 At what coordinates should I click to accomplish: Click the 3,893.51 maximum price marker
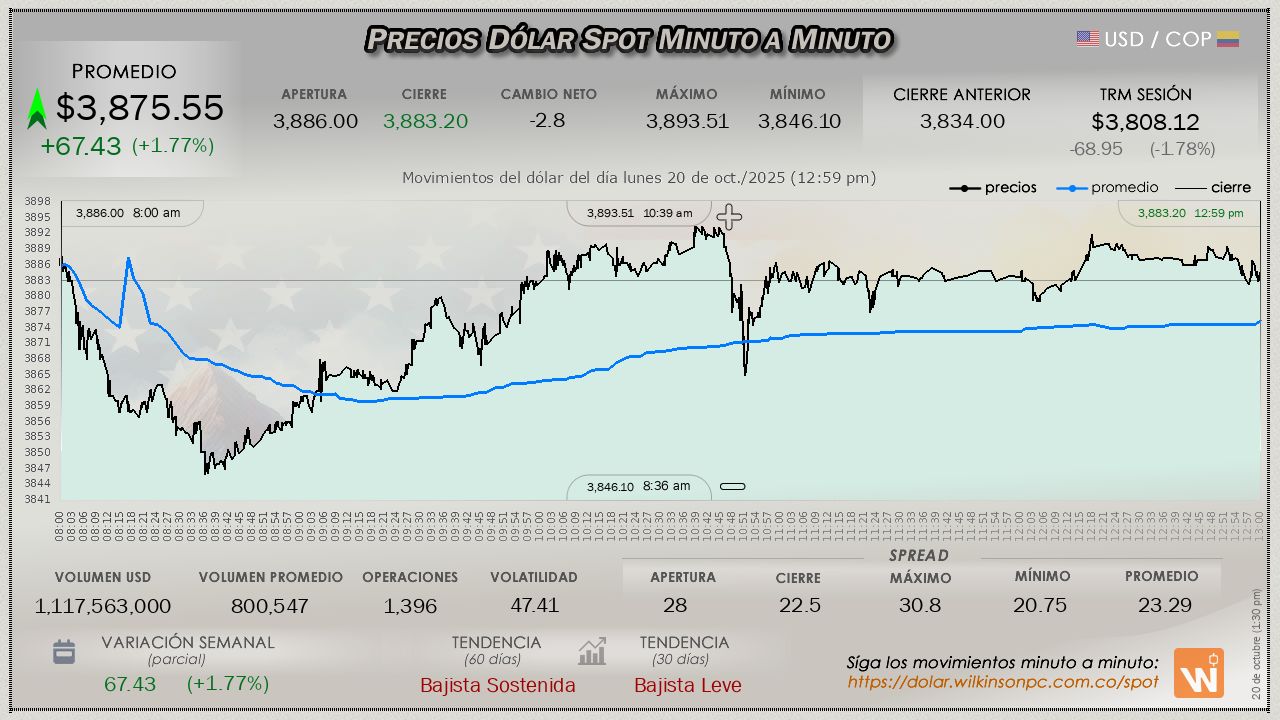tap(639, 213)
